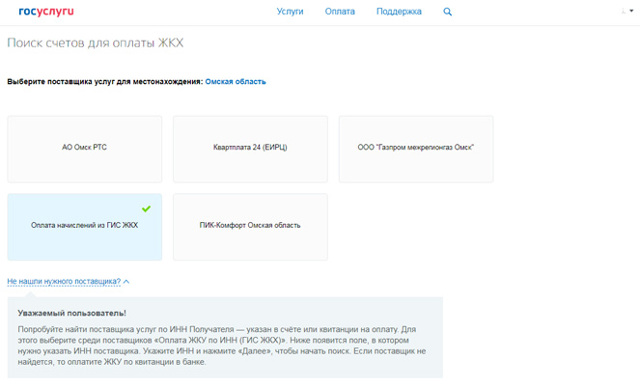
Task: Click heading Поиск счетов для оплаты ЖКХ
Action: point(96,43)
